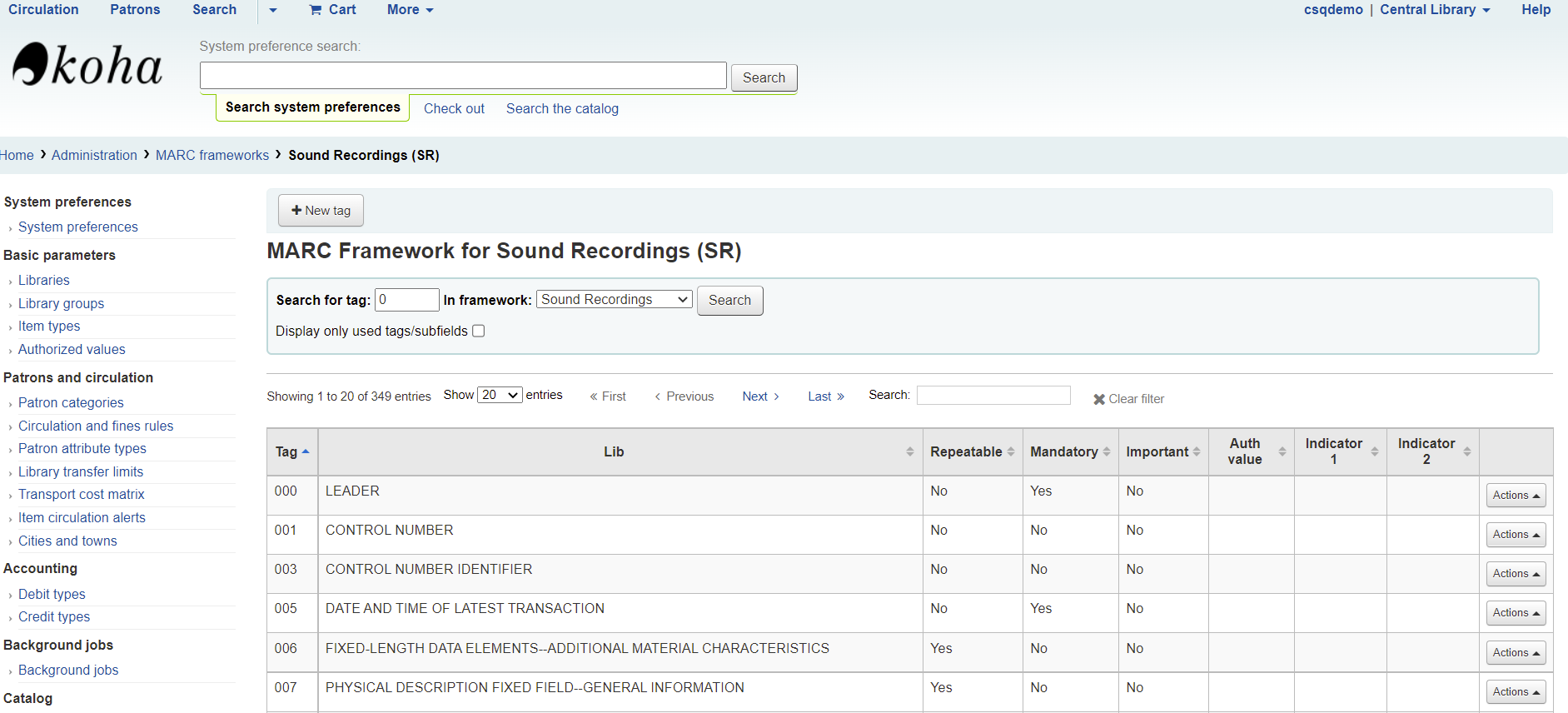
Task: Open Debit types in sidebar
Action: coord(52,595)
